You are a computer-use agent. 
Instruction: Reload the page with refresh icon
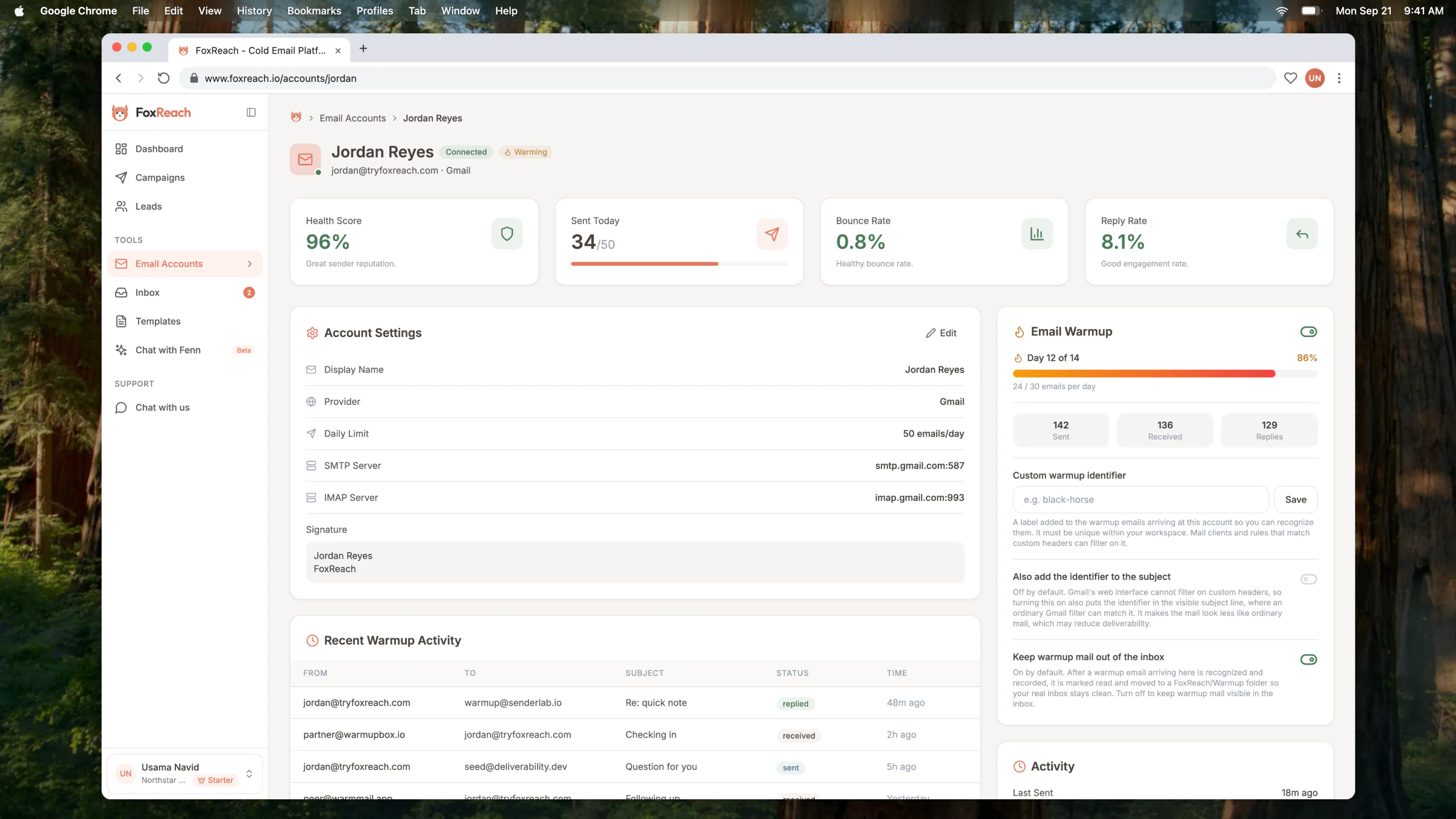163,78
